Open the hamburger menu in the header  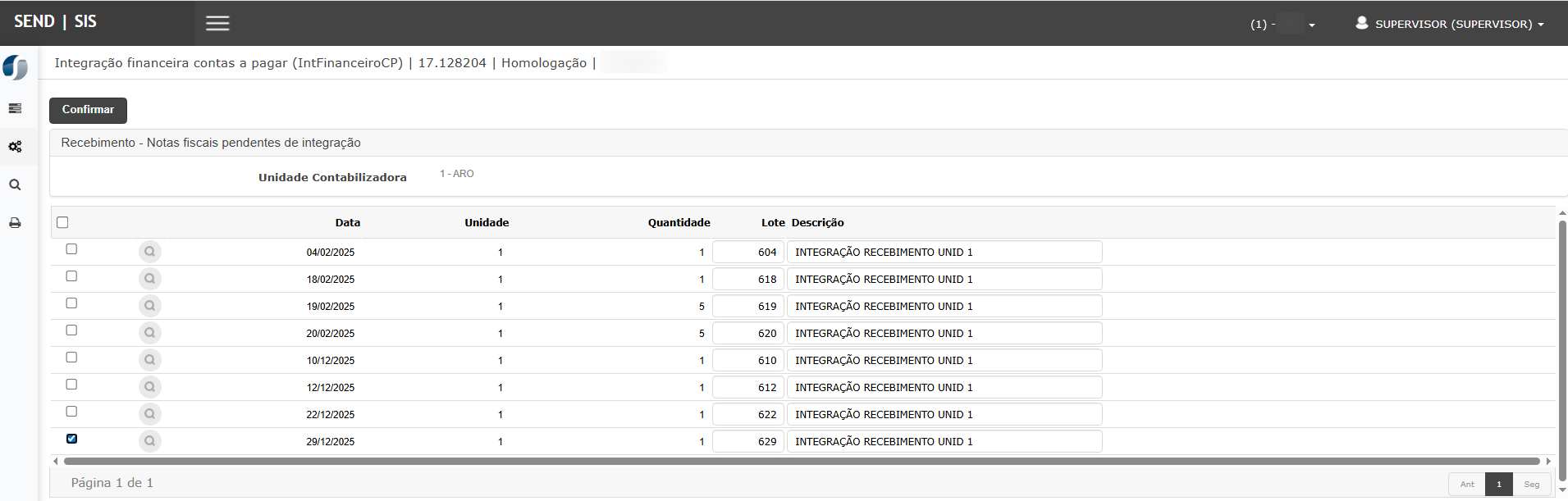tap(217, 24)
